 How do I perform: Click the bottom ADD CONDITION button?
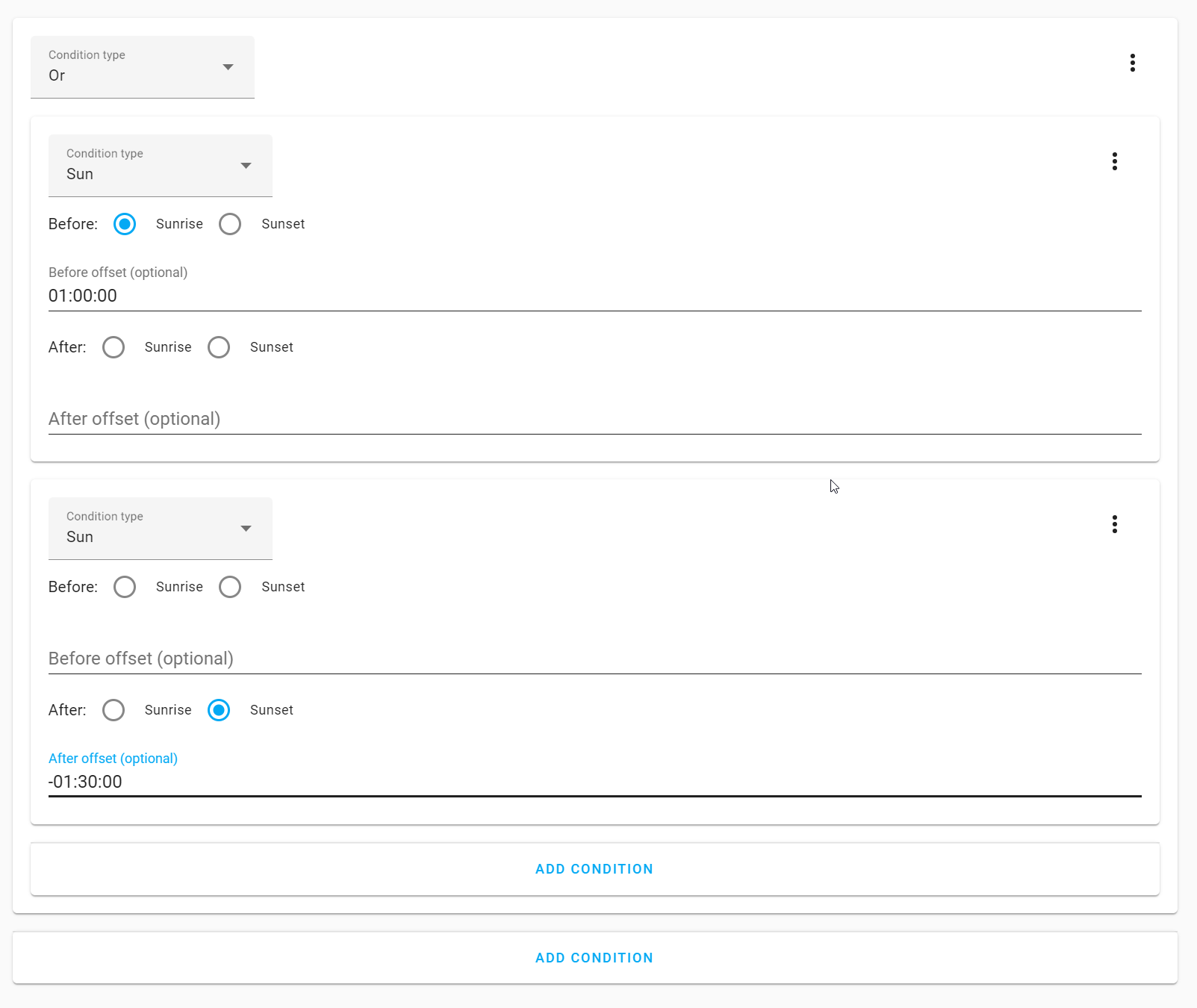click(594, 957)
